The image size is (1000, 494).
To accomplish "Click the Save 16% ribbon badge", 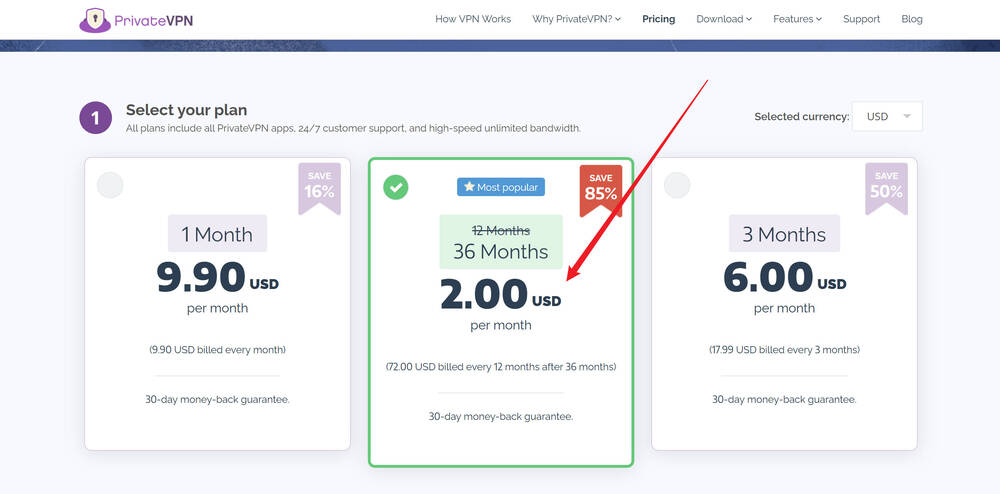I will click(x=320, y=187).
